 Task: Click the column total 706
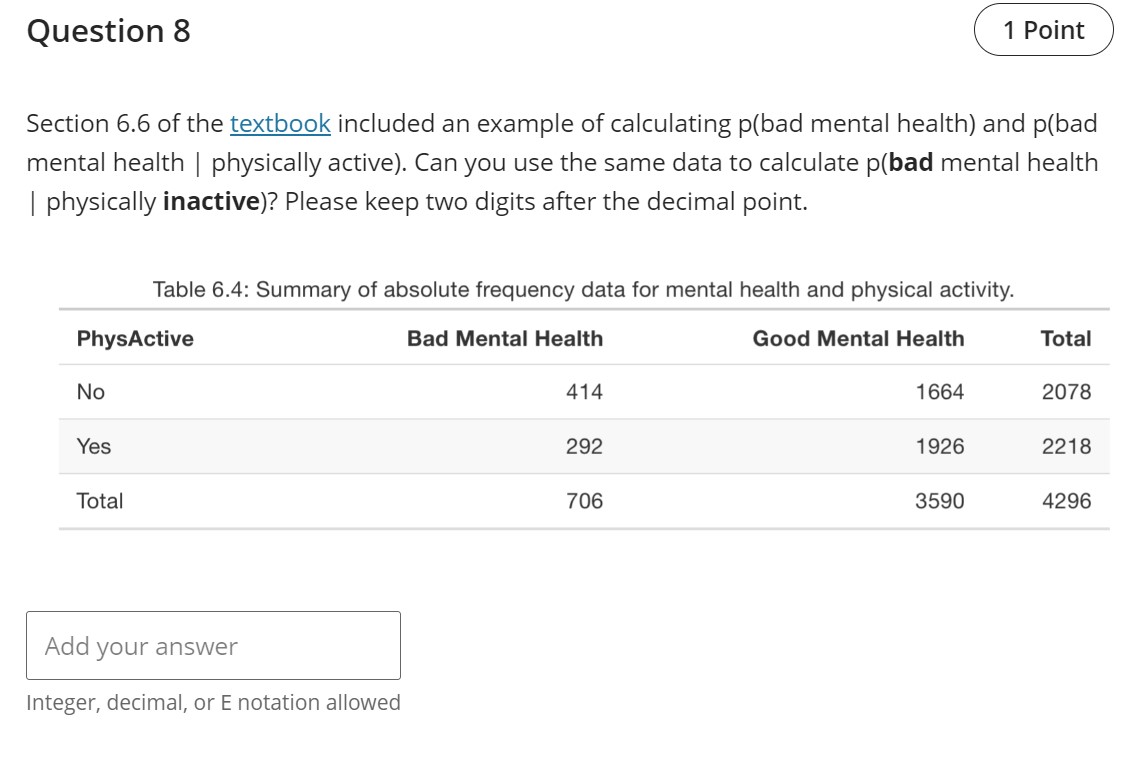point(584,501)
